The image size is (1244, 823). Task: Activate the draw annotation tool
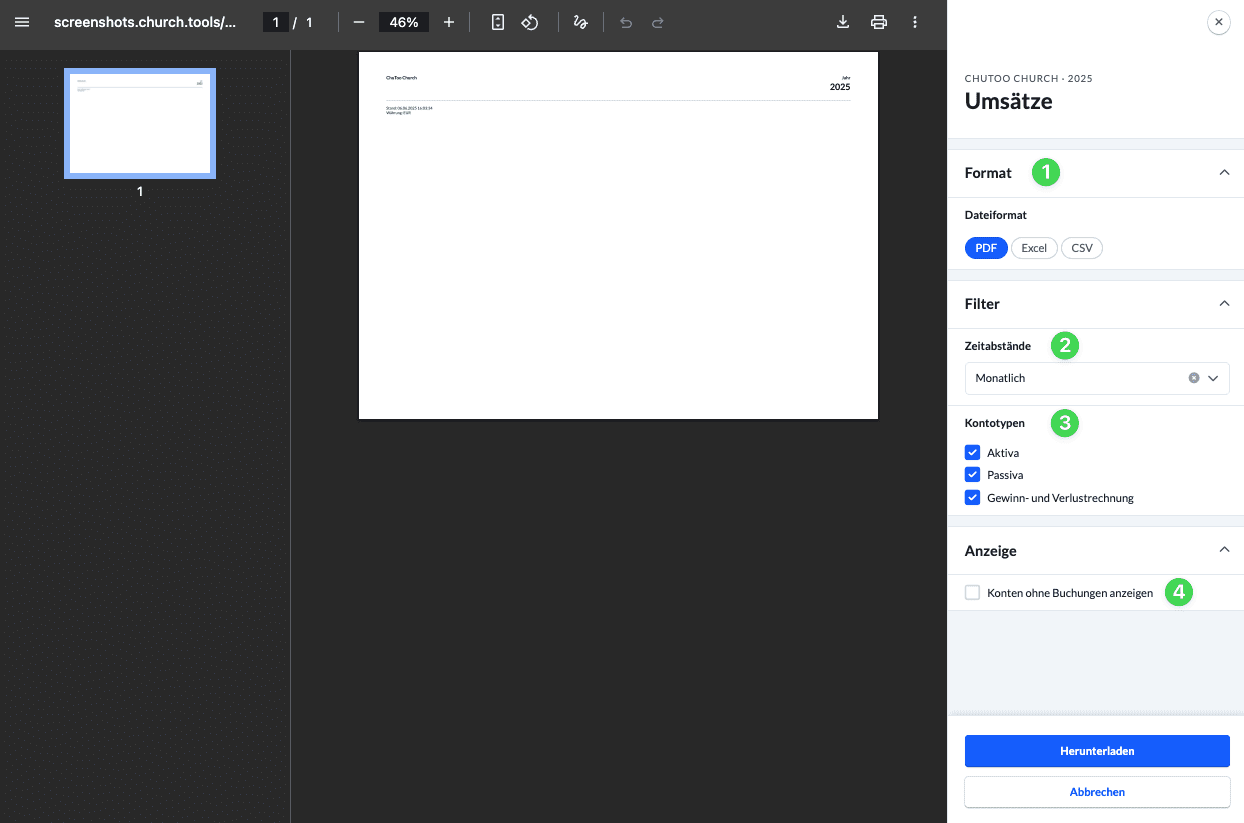pos(580,22)
